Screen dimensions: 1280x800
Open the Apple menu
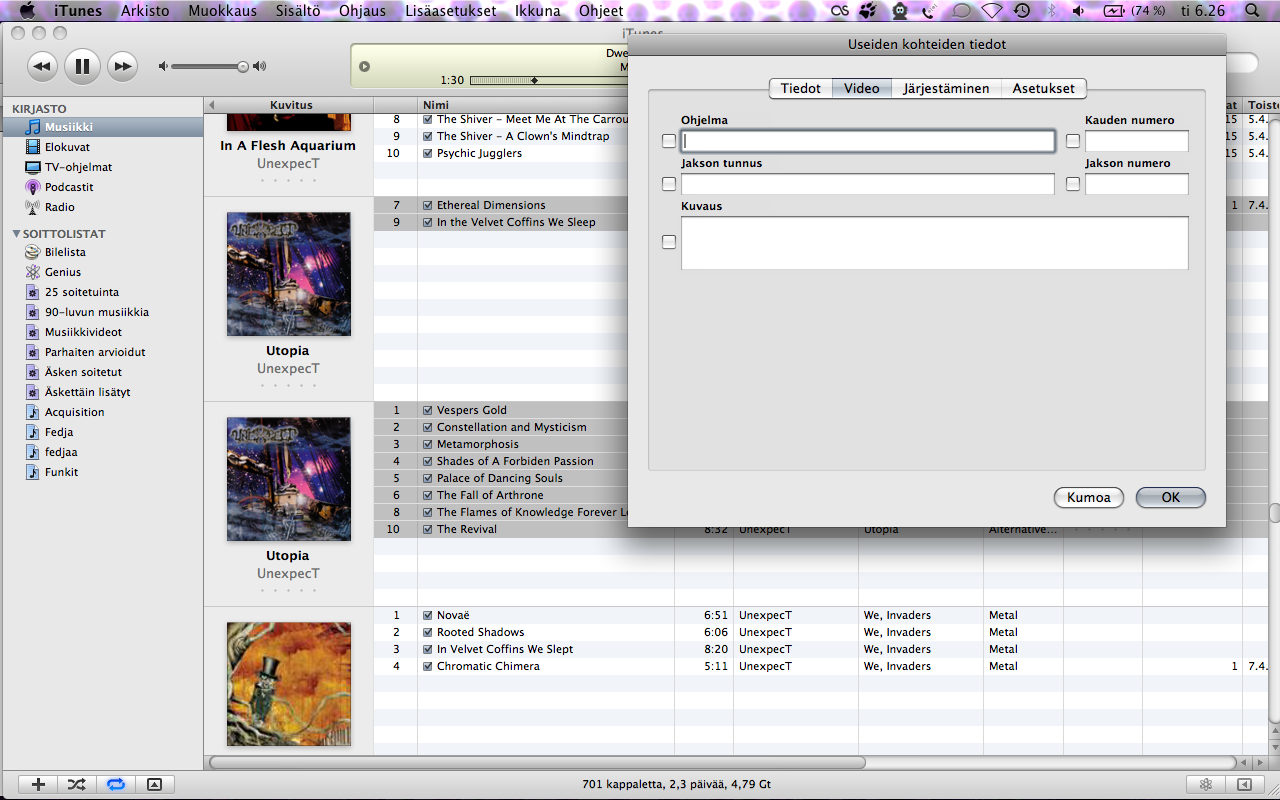point(27,11)
